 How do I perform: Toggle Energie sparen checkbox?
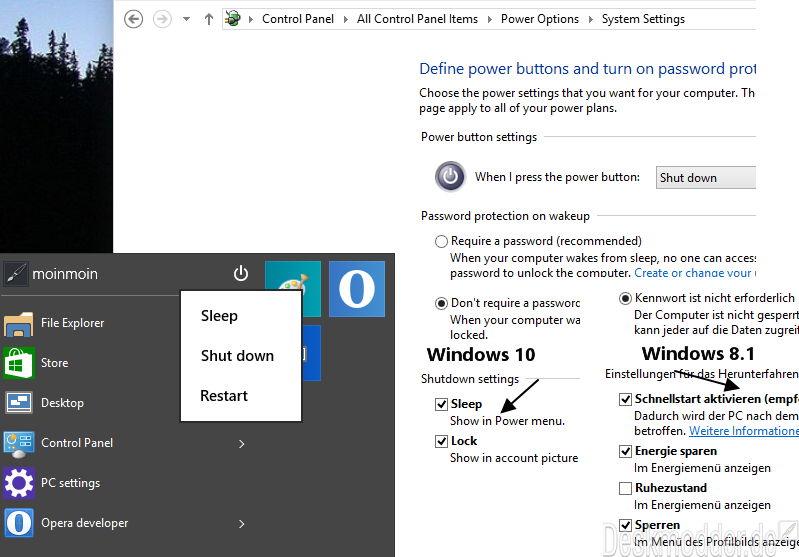click(x=625, y=451)
